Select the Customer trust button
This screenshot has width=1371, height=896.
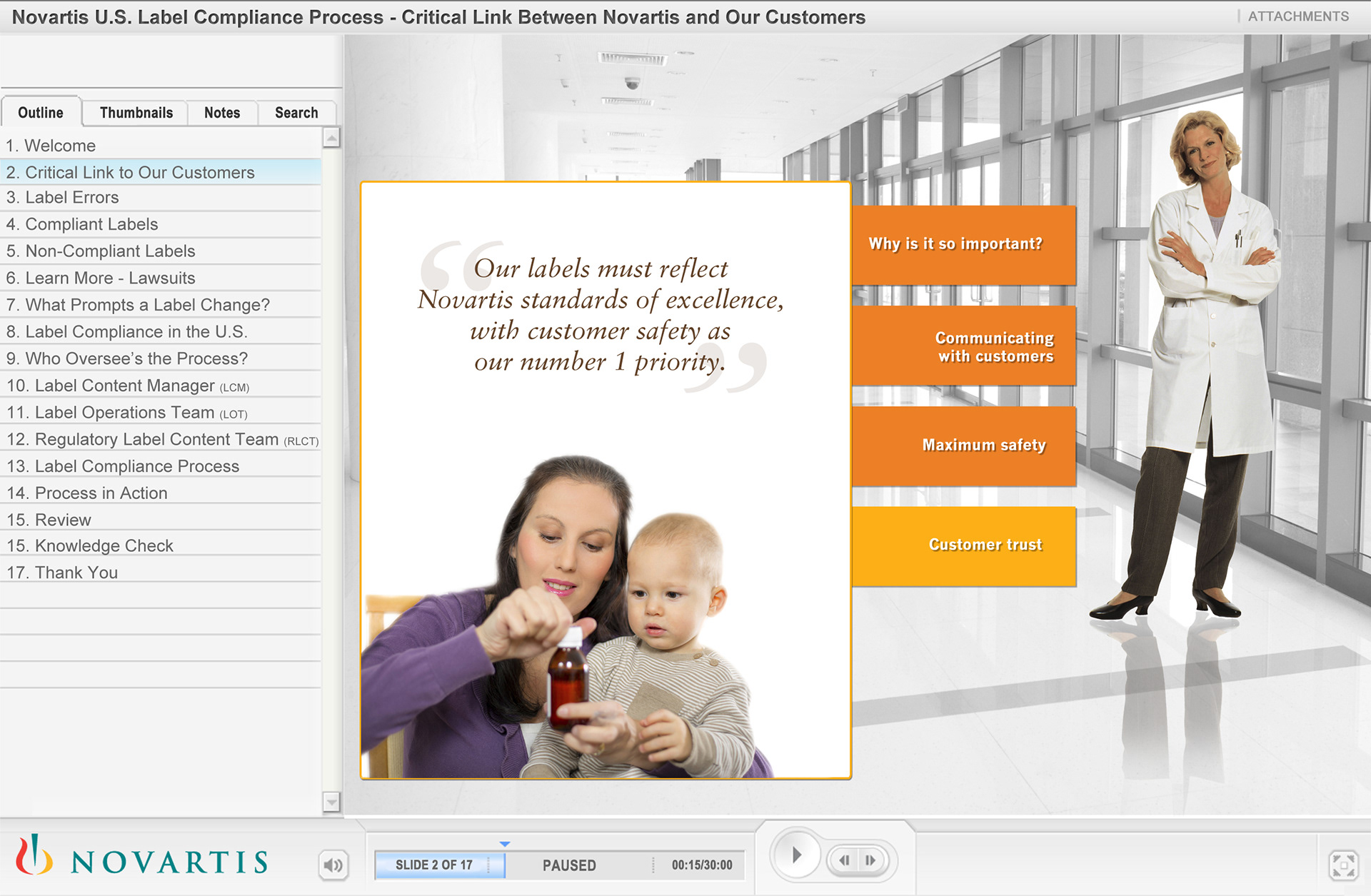[x=963, y=545]
